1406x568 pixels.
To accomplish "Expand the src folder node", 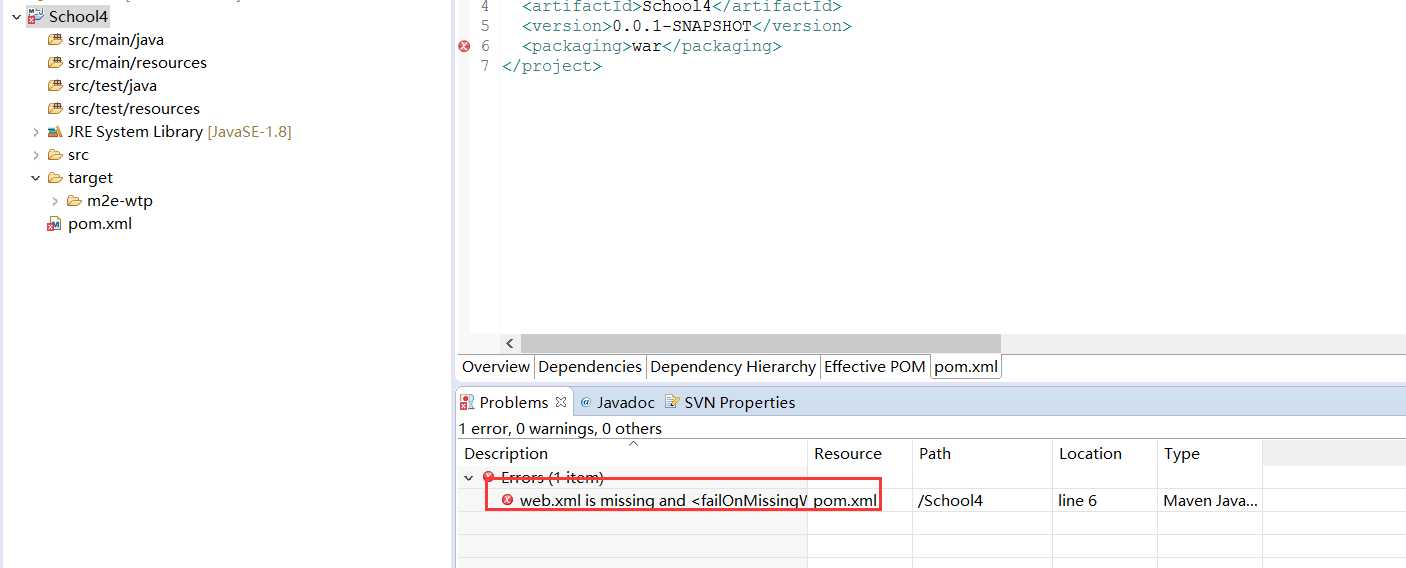I will (36, 155).
